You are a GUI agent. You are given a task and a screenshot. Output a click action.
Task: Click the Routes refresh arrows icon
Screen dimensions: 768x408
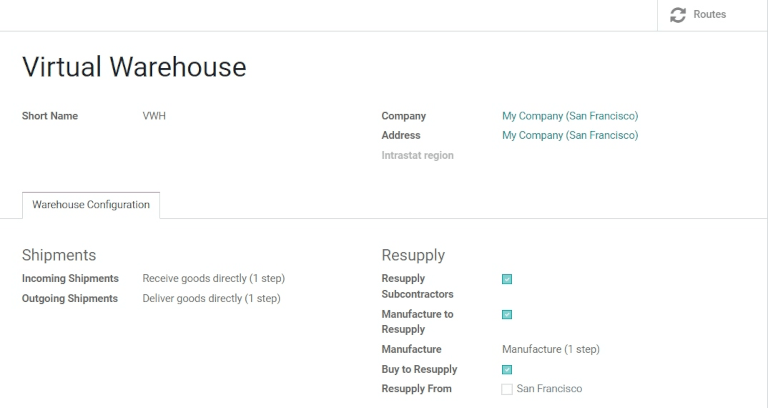pos(678,15)
